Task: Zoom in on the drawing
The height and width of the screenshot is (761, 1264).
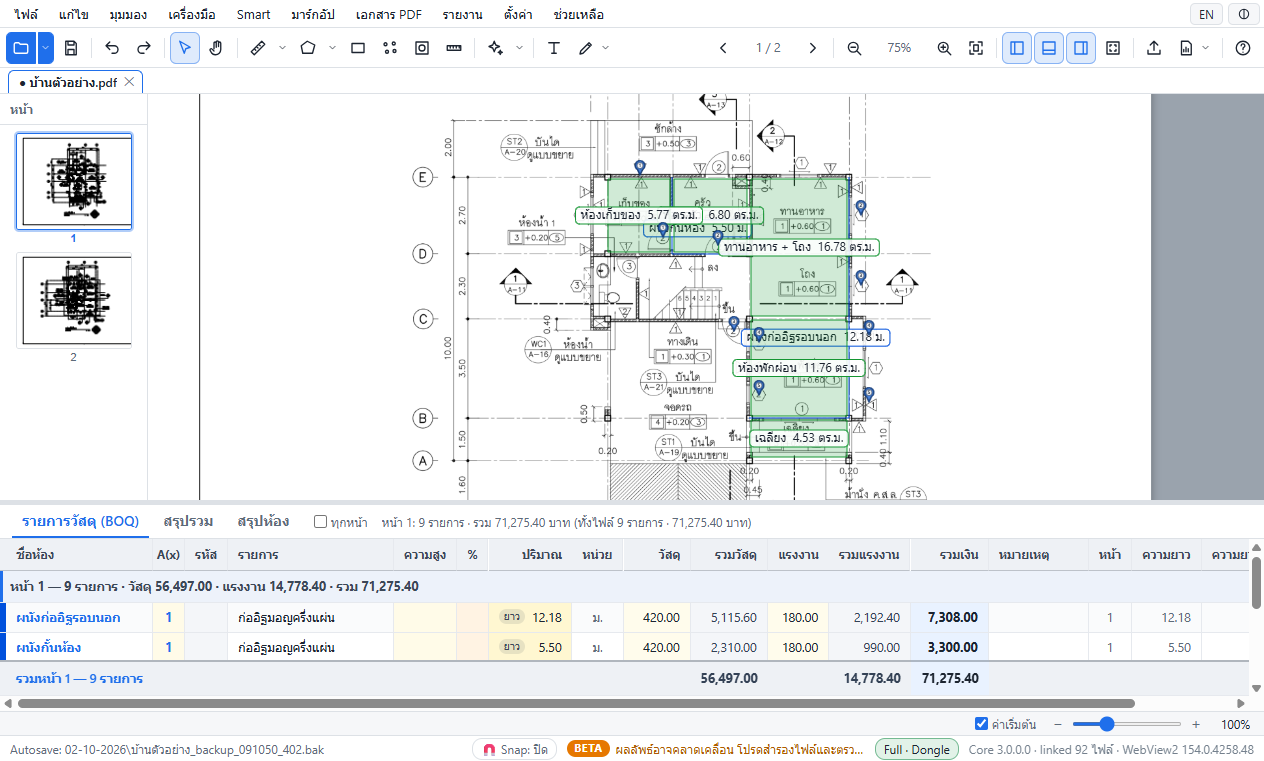Action: [944, 48]
